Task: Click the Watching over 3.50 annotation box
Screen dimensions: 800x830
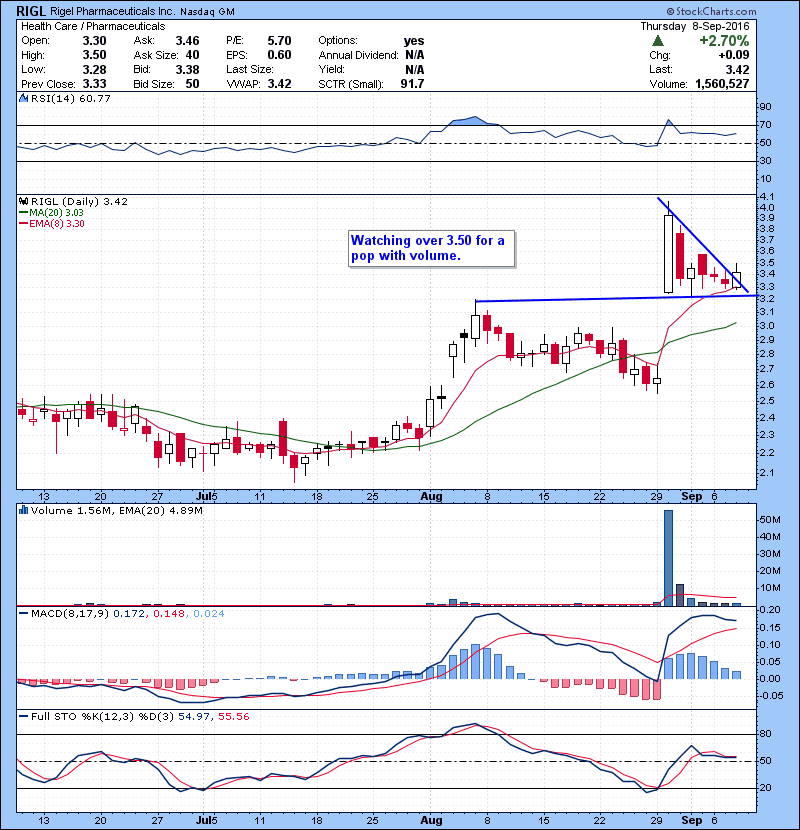Action: click(431, 248)
